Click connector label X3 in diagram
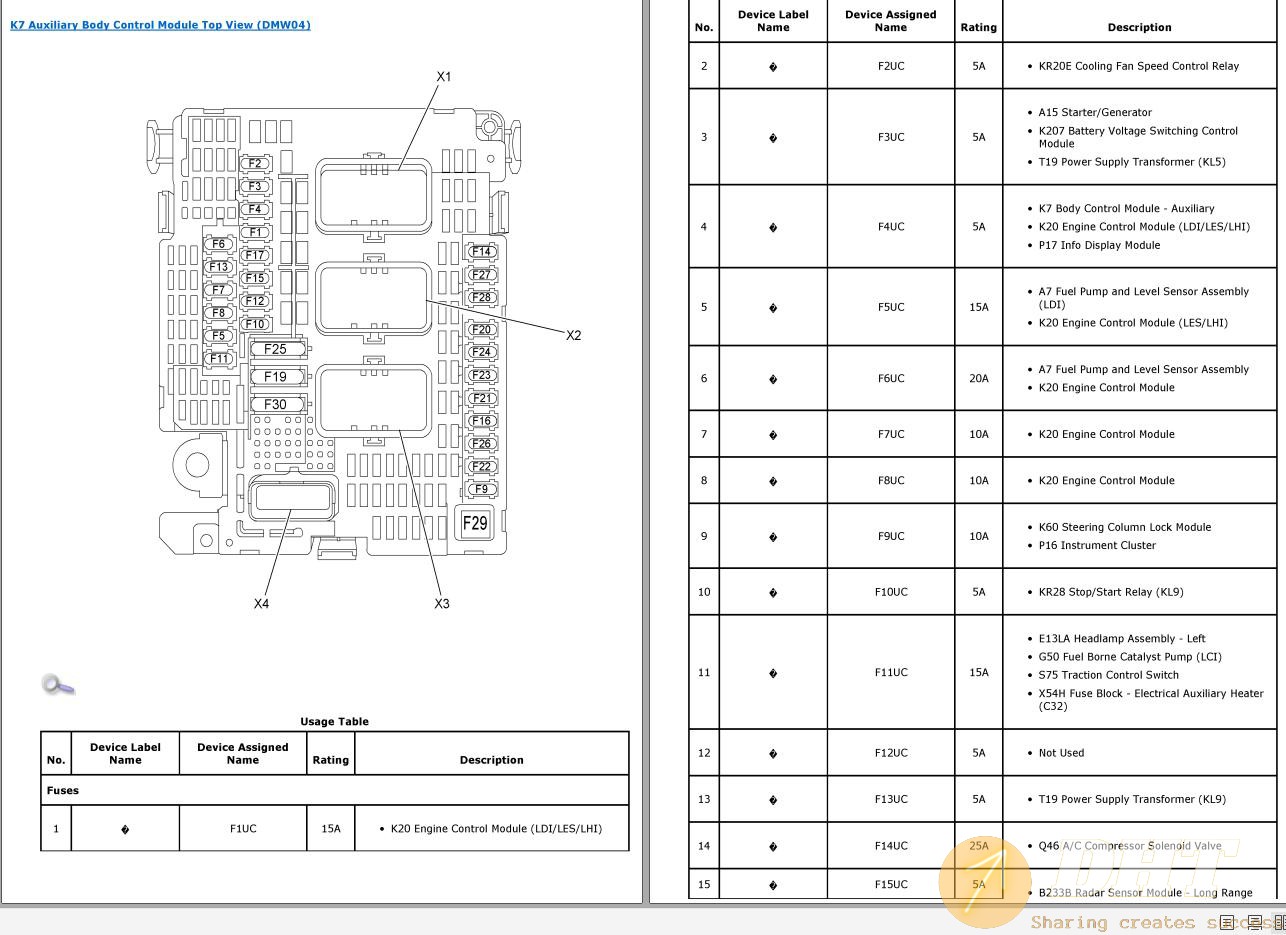 [442, 603]
